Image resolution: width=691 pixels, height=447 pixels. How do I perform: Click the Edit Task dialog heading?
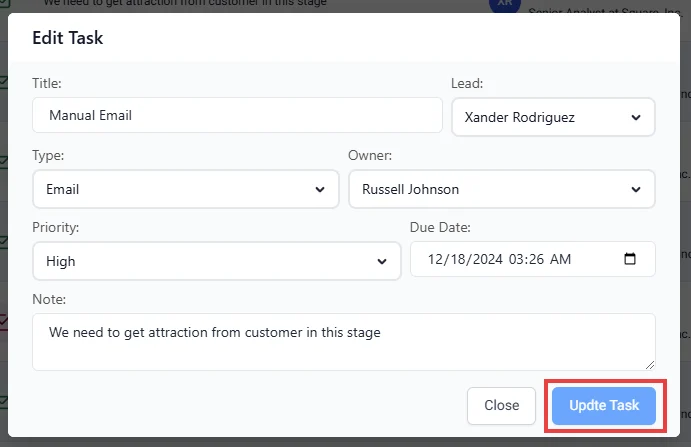(67, 38)
